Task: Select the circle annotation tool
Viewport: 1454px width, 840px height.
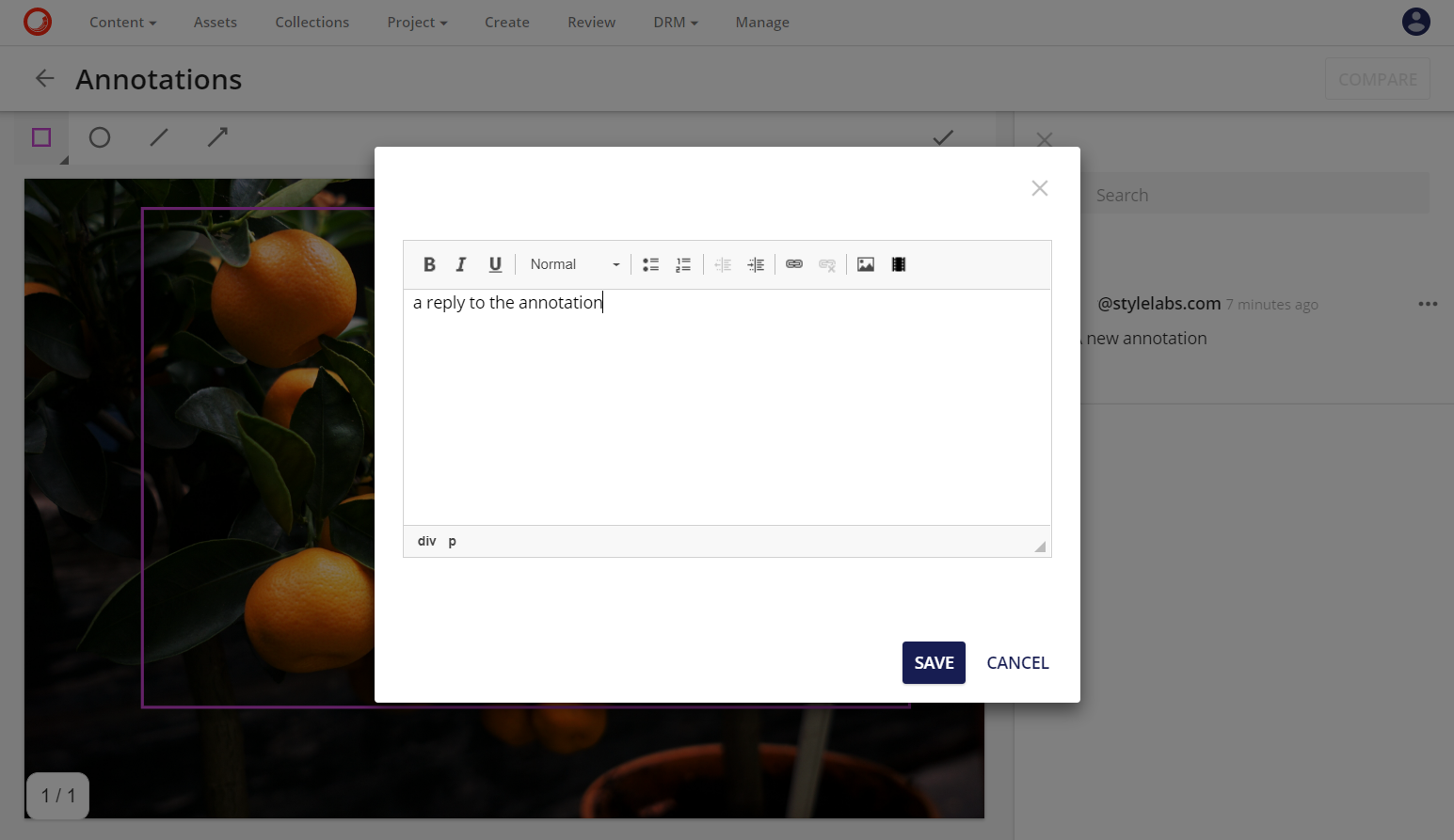Action: [x=99, y=137]
